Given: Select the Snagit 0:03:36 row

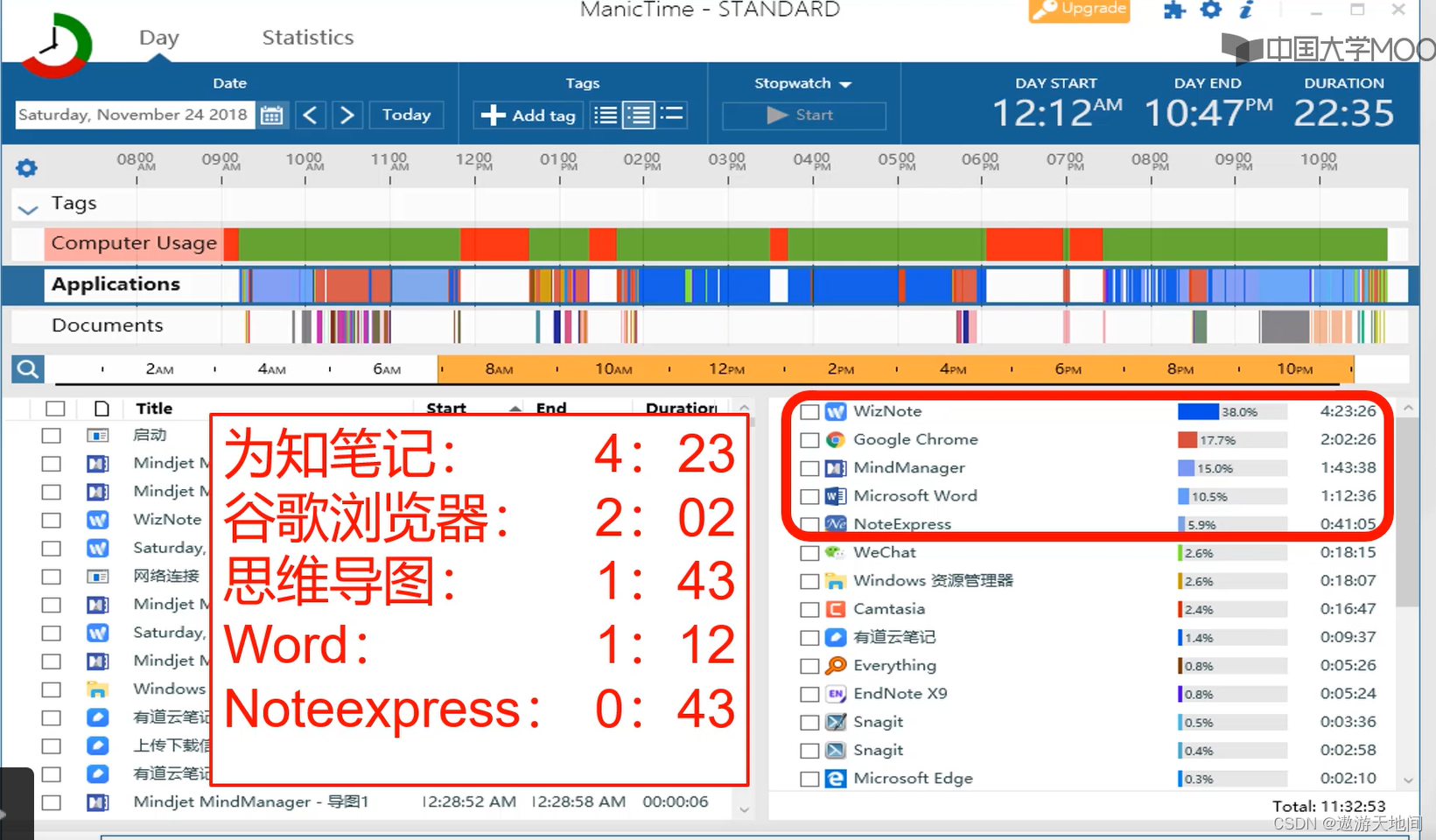Looking at the screenshot, I should [x=1089, y=722].
